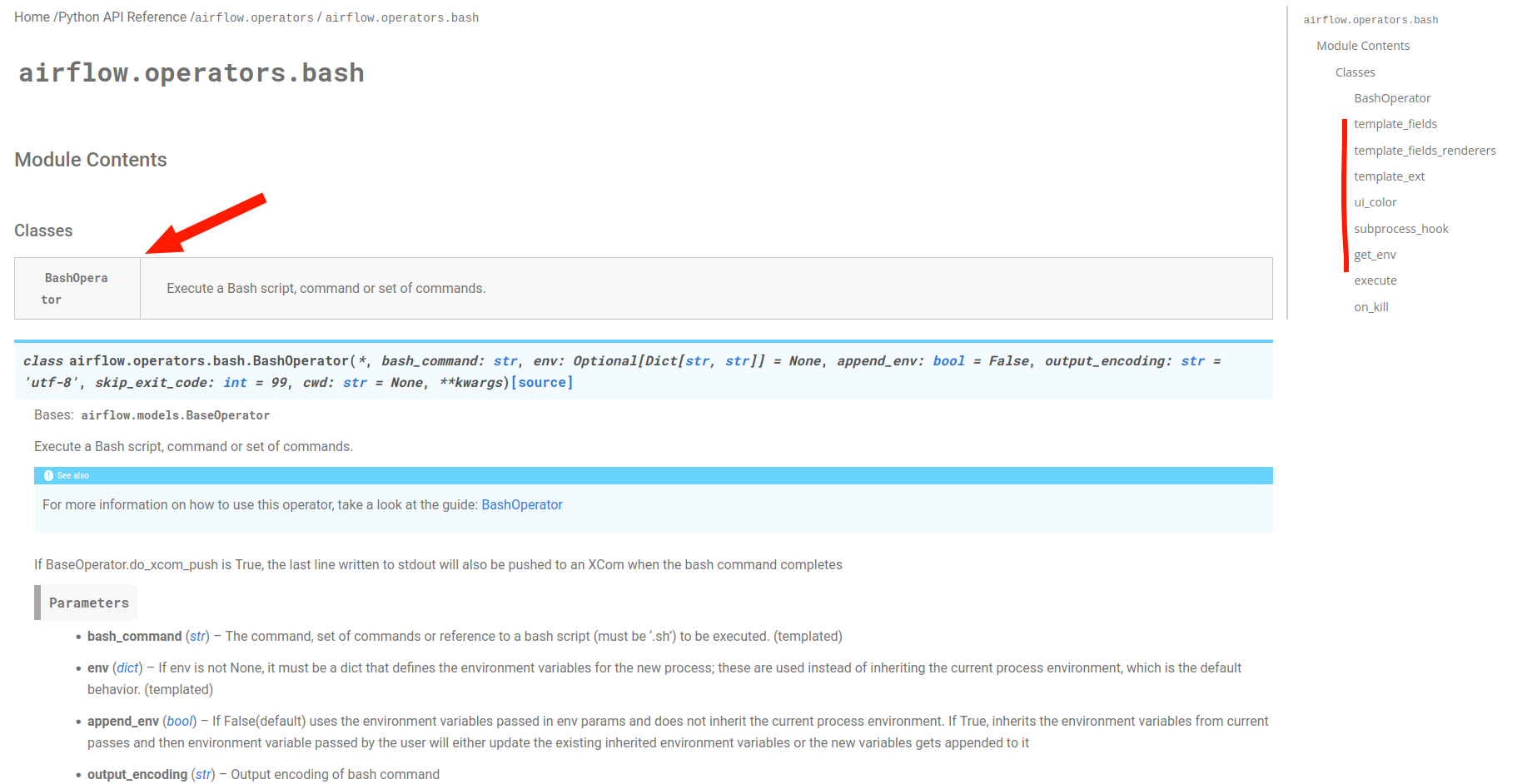Image resolution: width=1537 pixels, height=784 pixels.
Task: Open the Python API Reference breadcrumb
Action: coord(122,17)
